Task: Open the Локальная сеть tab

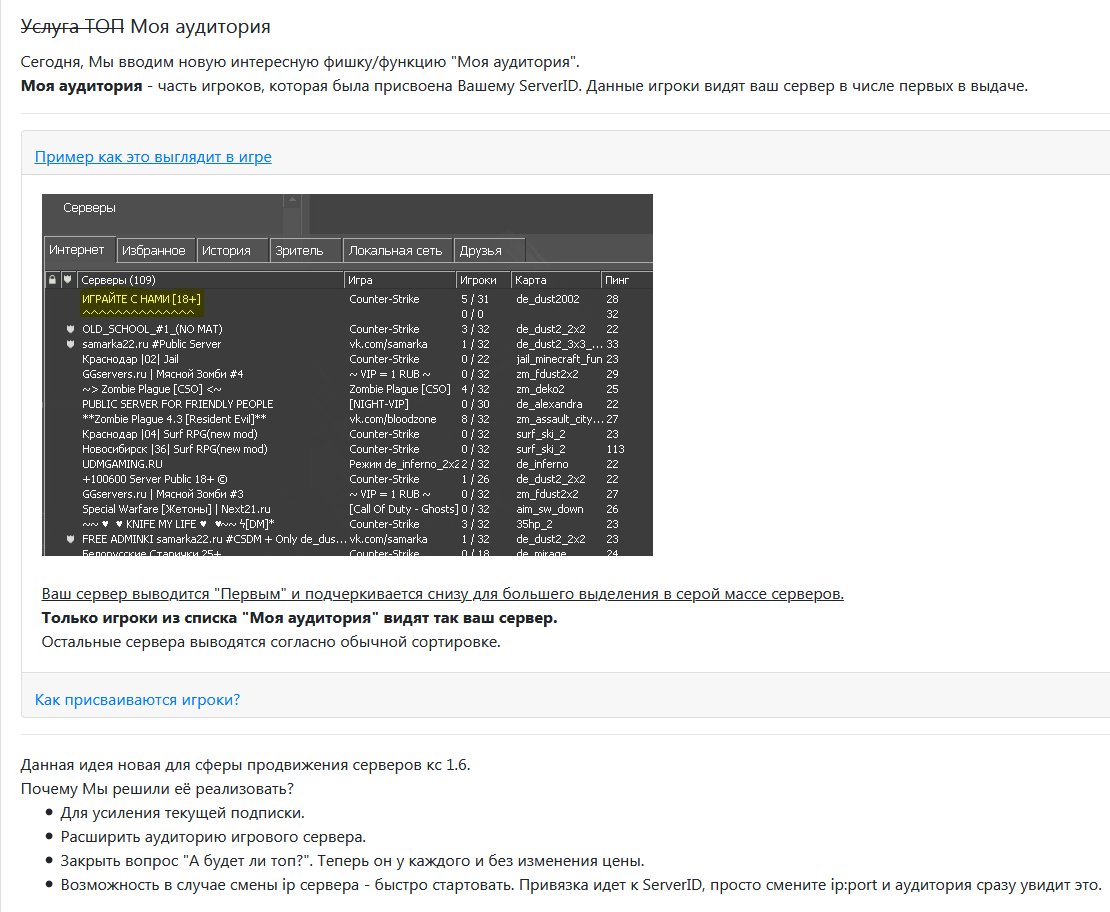Action: pyautogui.click(x=397, y=251)
